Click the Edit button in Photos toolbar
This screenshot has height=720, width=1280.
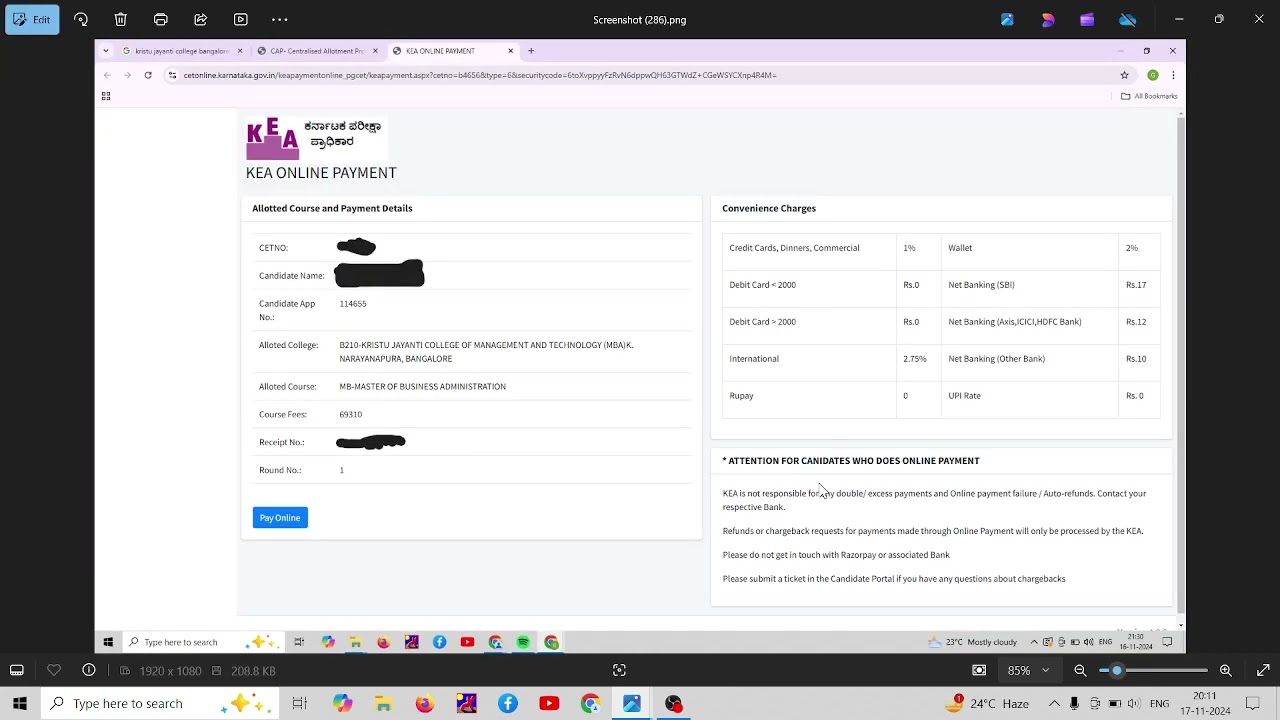[32, 19]
